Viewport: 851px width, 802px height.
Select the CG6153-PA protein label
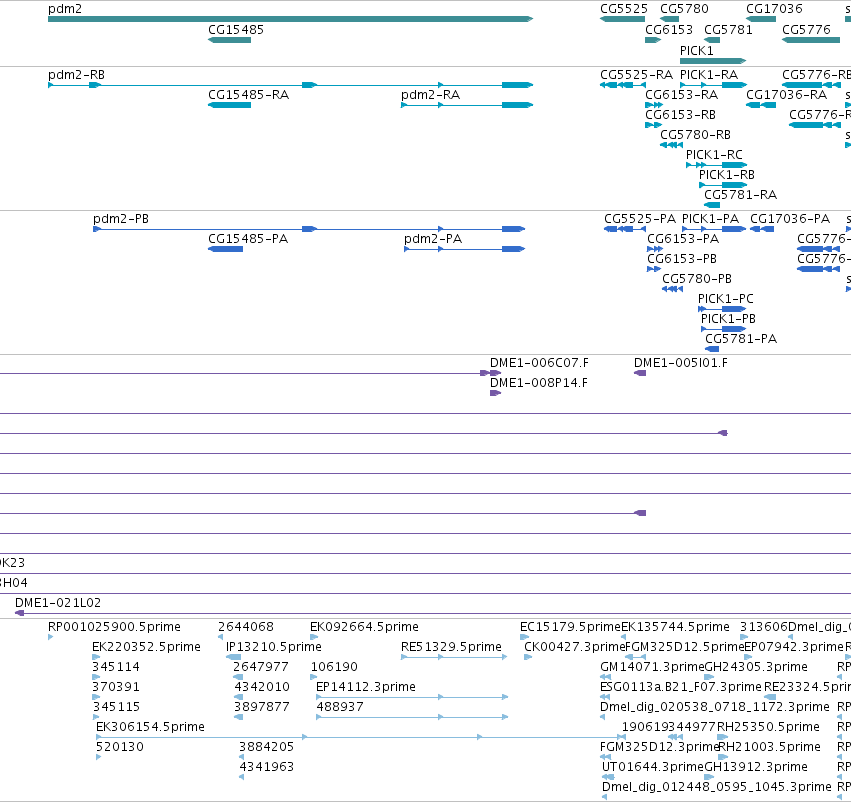click(683, 239)
